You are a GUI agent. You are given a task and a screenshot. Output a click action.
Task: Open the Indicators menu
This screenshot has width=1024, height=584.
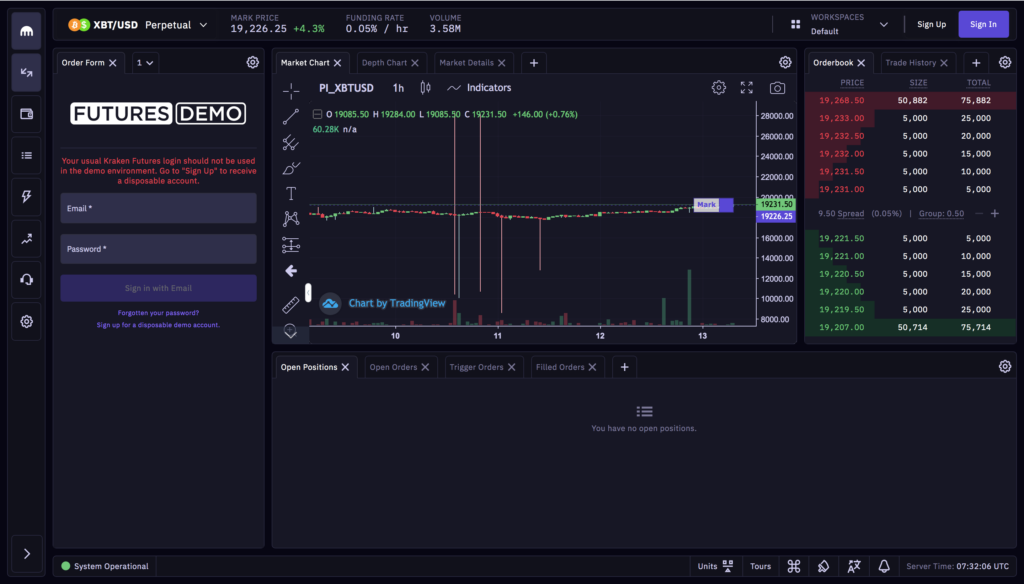479,88
